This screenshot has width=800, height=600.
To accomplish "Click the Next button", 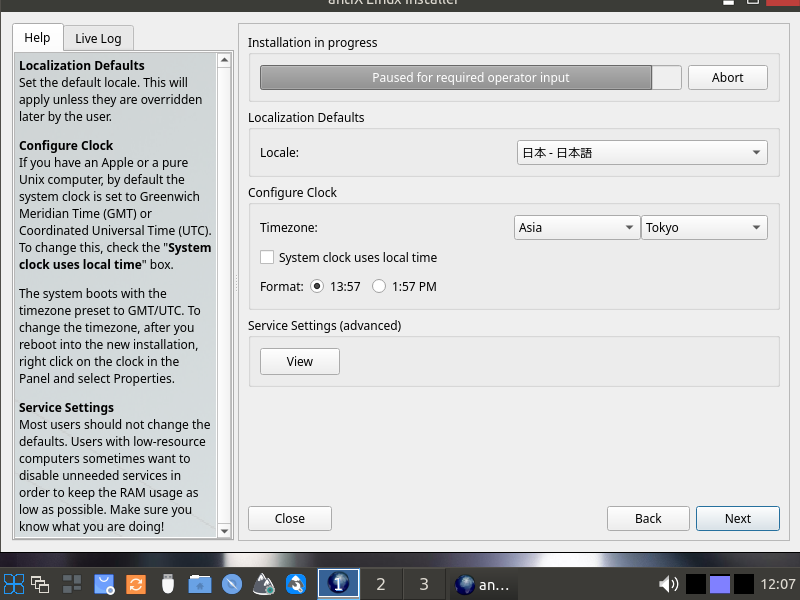I will (x=737, y=518).
